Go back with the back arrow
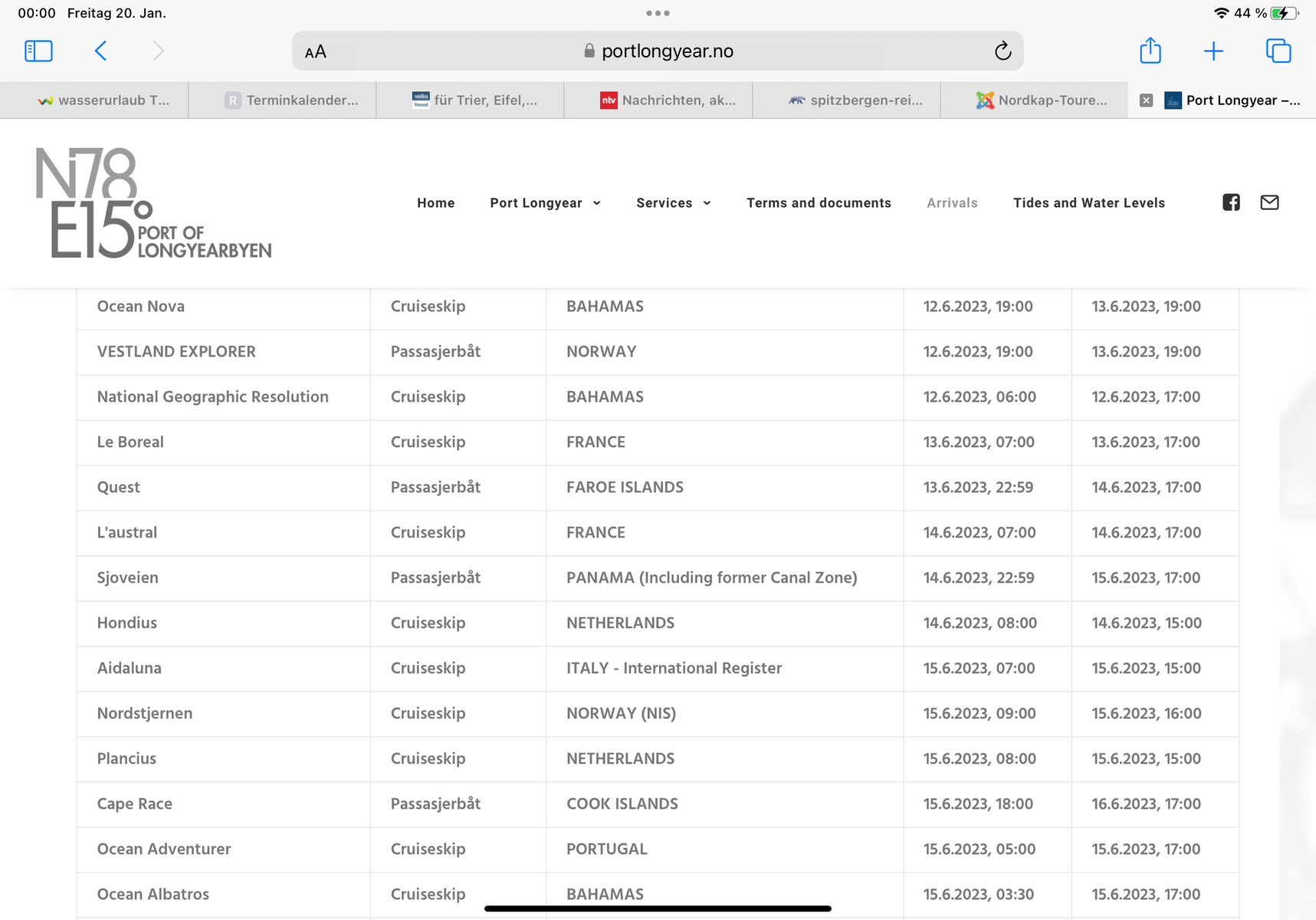Image resolution: width=1316 pixels, height=920 pixels. (100, 51)
